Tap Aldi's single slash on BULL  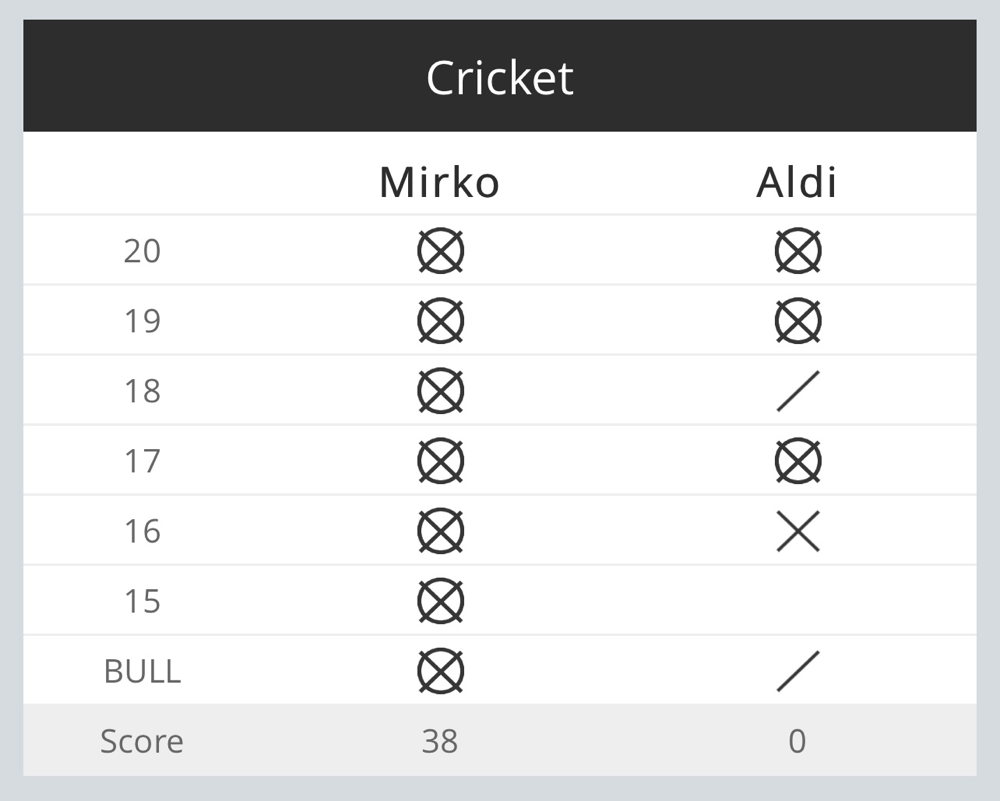pyautogui.click(x=797, y=672)
